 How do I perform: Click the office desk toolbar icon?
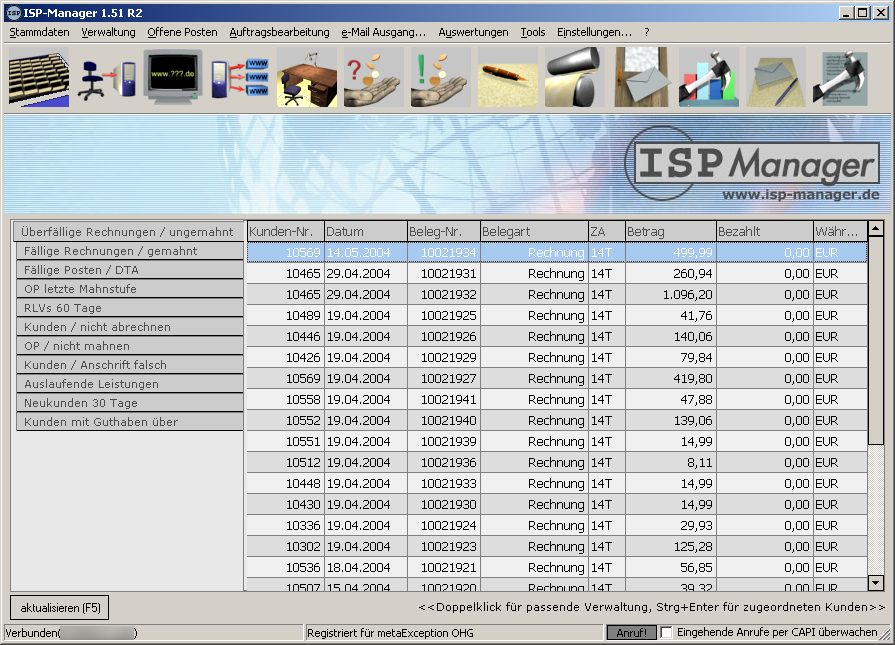click(307, 78)
